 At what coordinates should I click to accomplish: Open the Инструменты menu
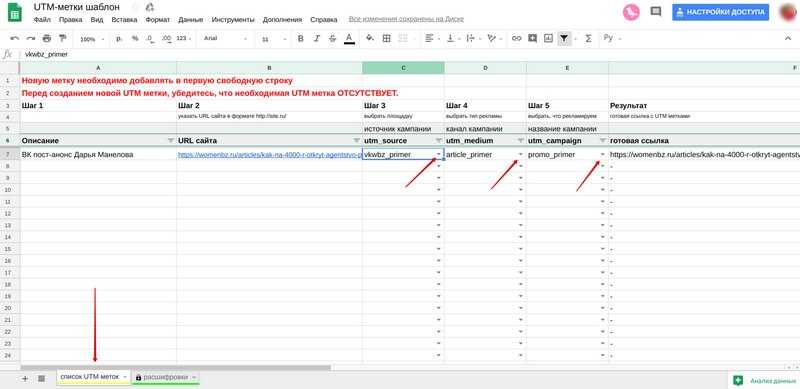pyautogui.click(x=233, y=20)
